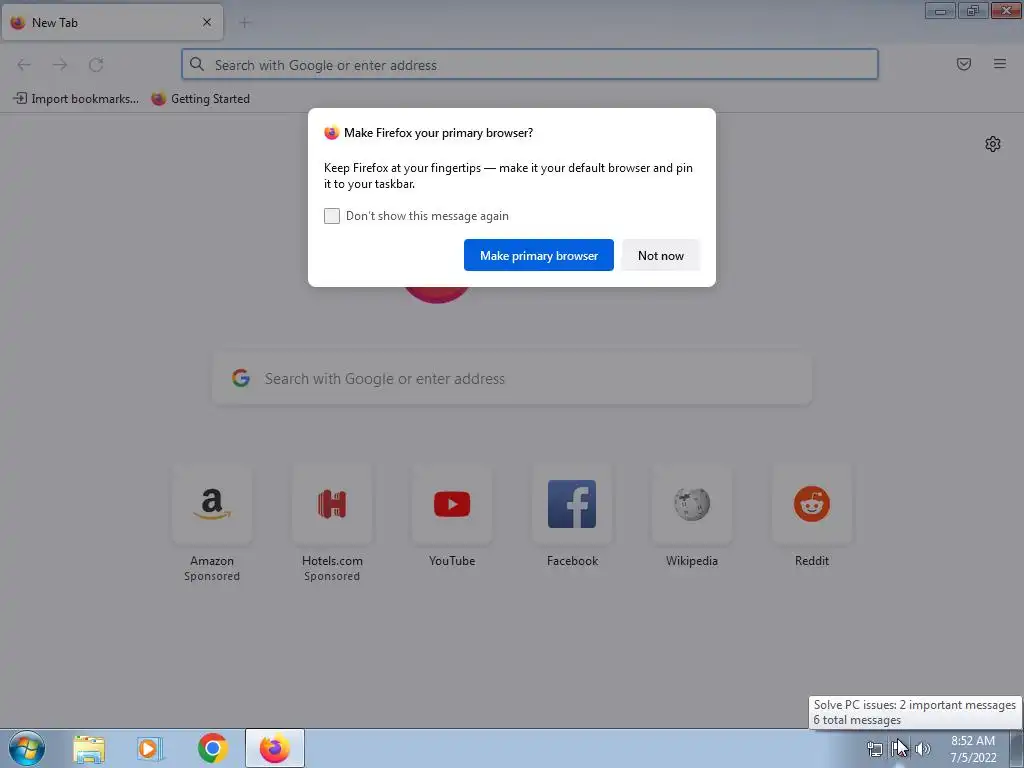
Task: Launch Google Chrome from taskbar
Action: pos(212,748)
